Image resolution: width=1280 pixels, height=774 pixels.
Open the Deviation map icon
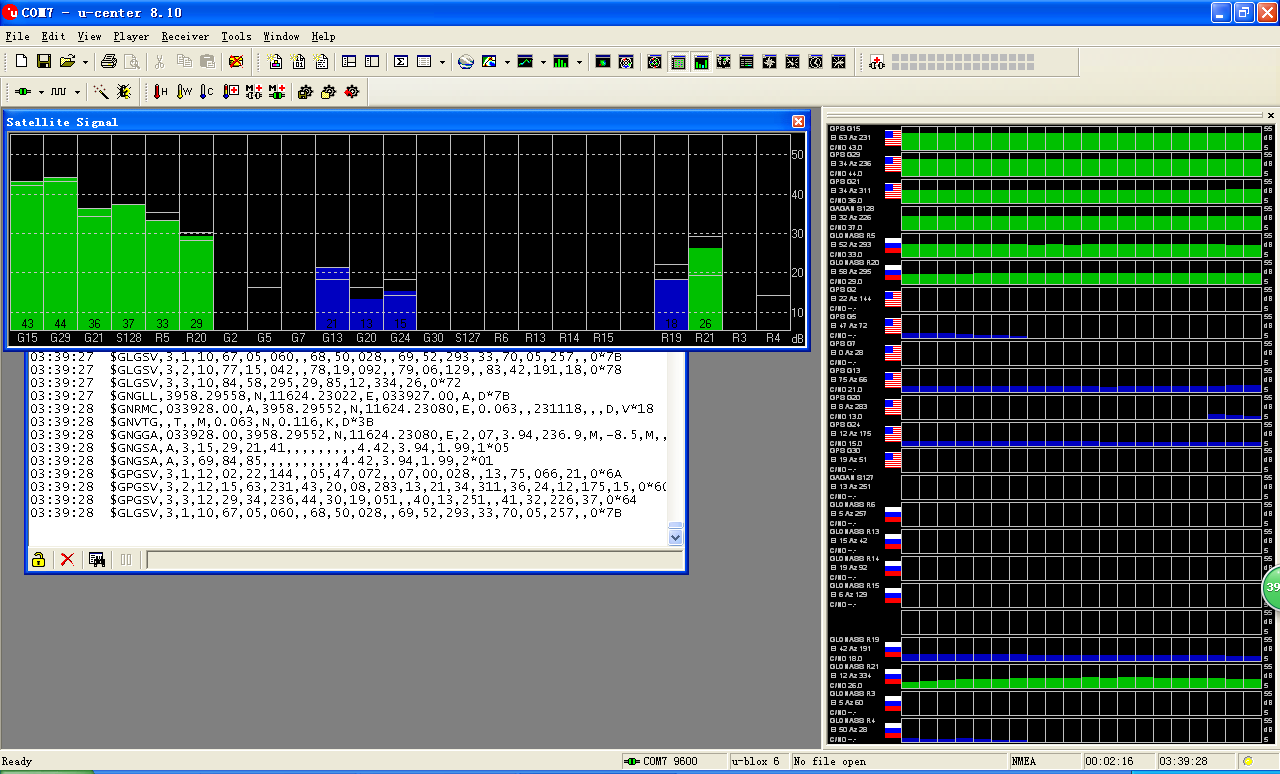pyautogui.click(x=603, y=62)
